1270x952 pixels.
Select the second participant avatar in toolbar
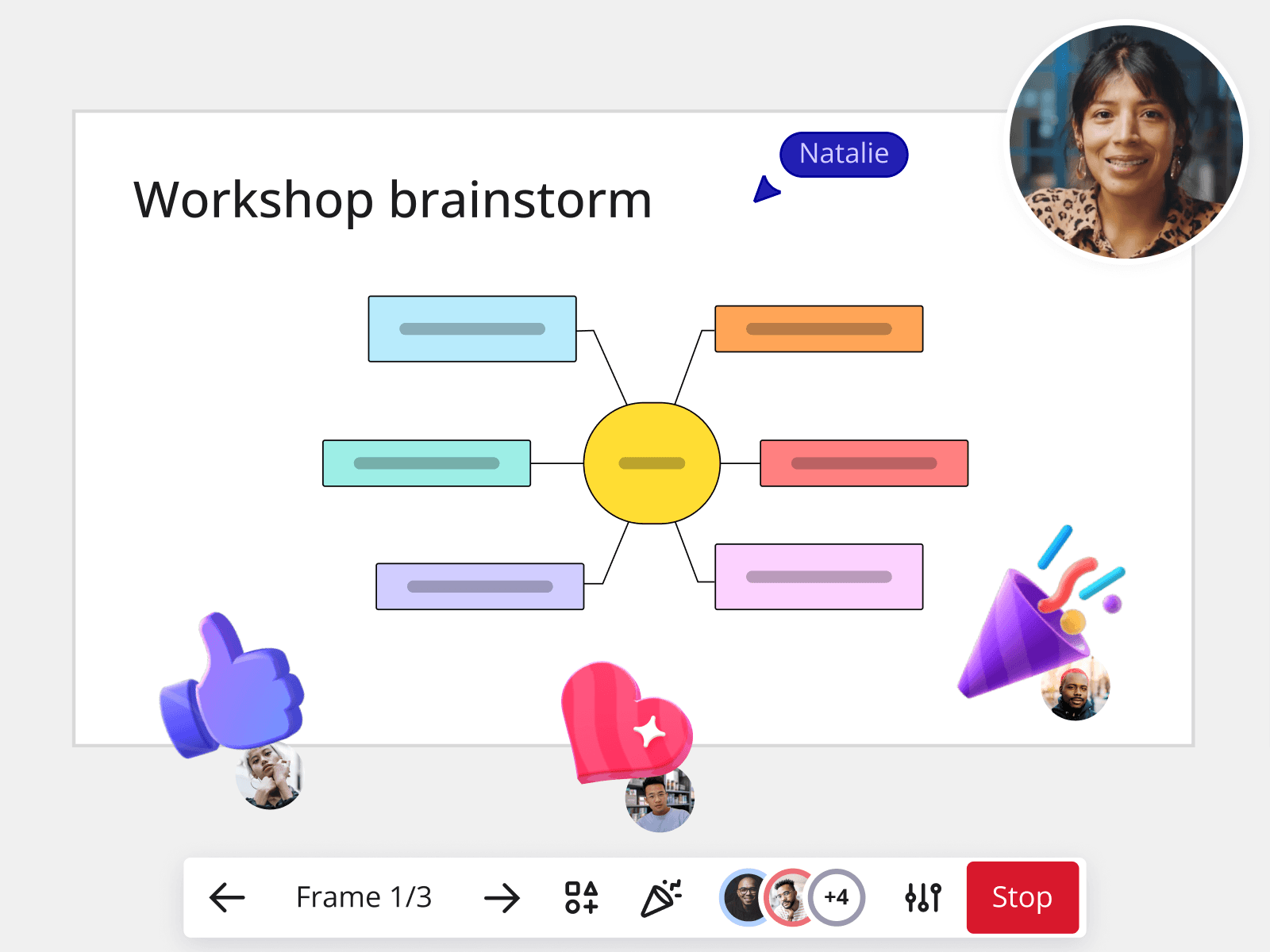point(788,897)
